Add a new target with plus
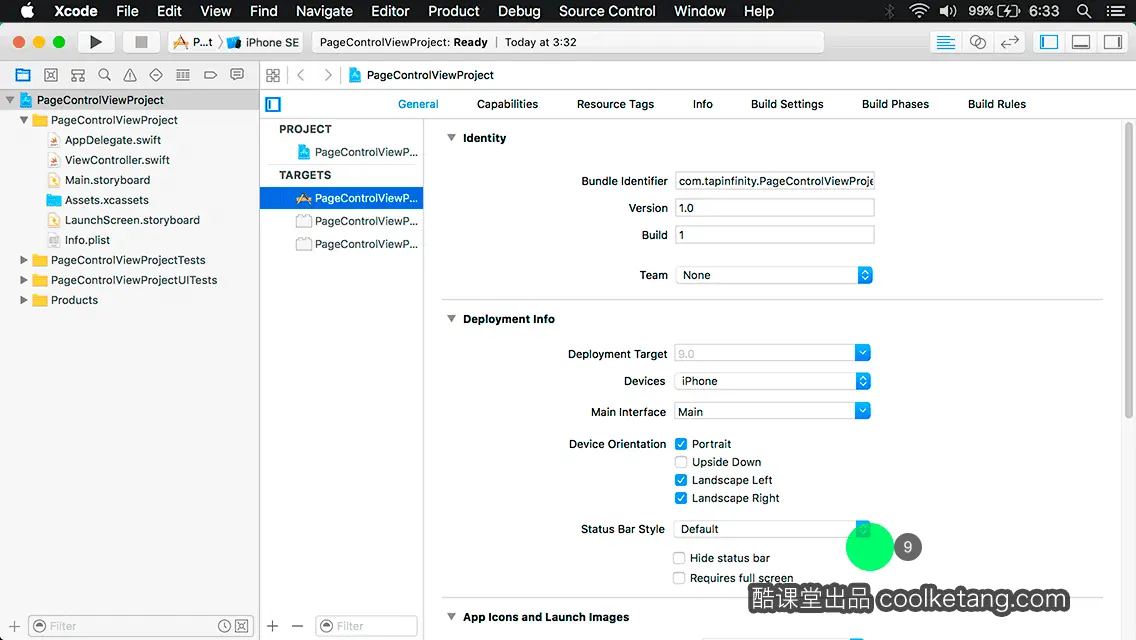This screenshot has height=640, width=1136. tap(272, 626)
